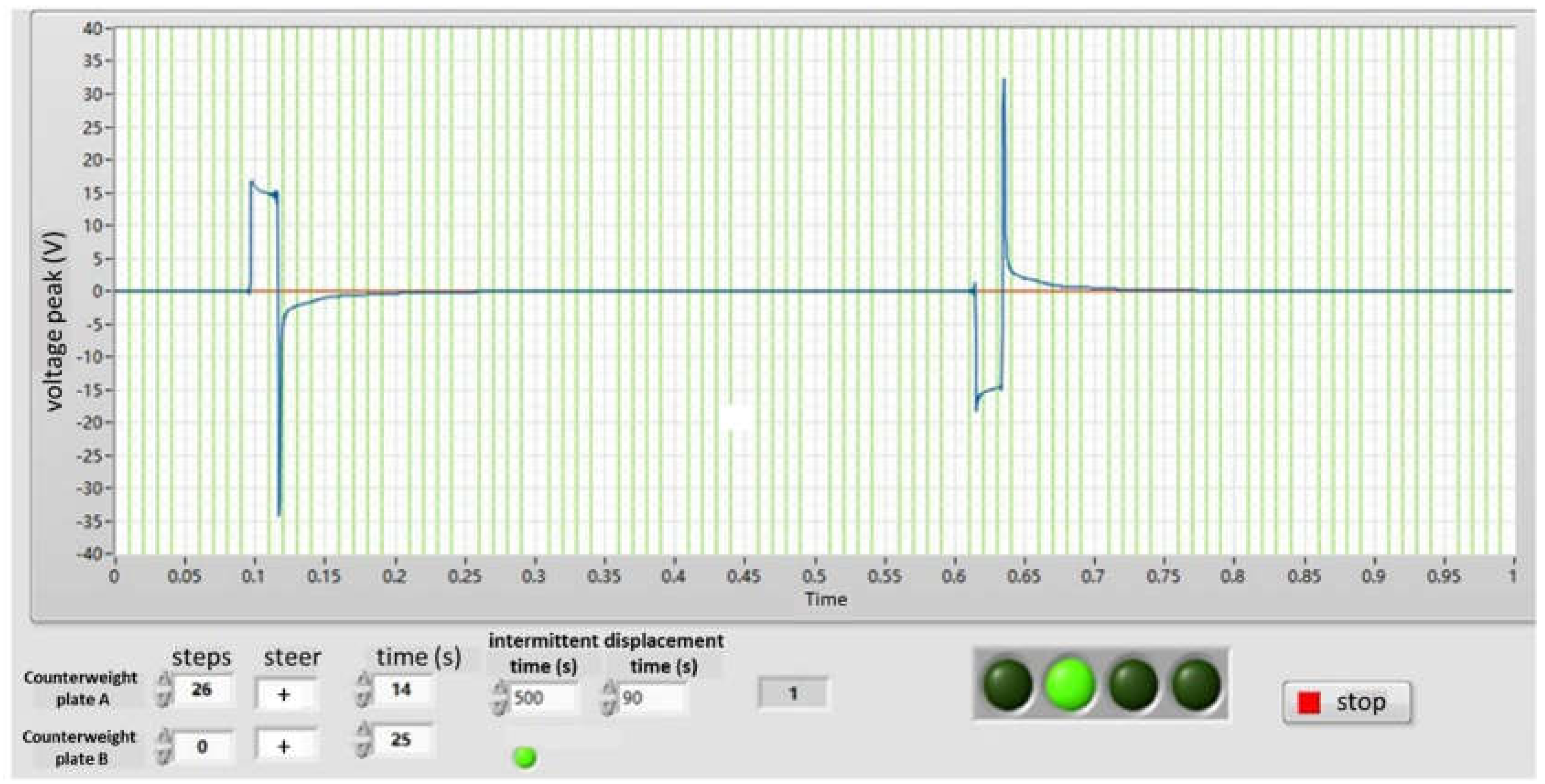
Task: Click the first dark LED indicator
Action: tap(1008, 684)
